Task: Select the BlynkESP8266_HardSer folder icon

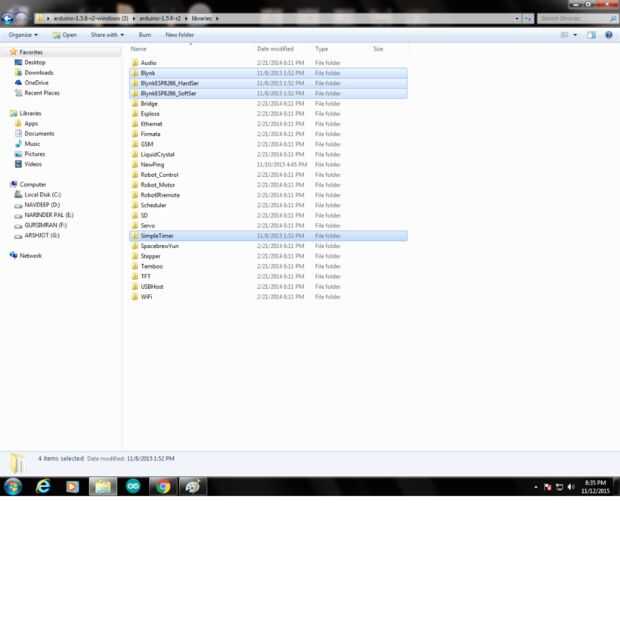Action: tap(135, 83)
